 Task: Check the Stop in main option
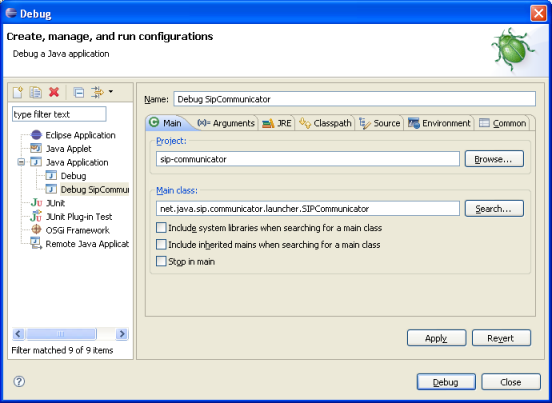pyautogui.click(x=161, y=262)
